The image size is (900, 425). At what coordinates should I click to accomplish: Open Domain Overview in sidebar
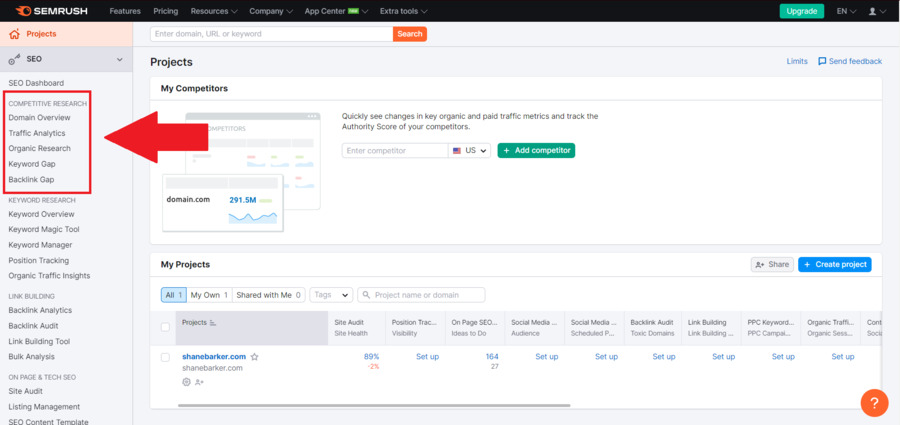[40, 118]
